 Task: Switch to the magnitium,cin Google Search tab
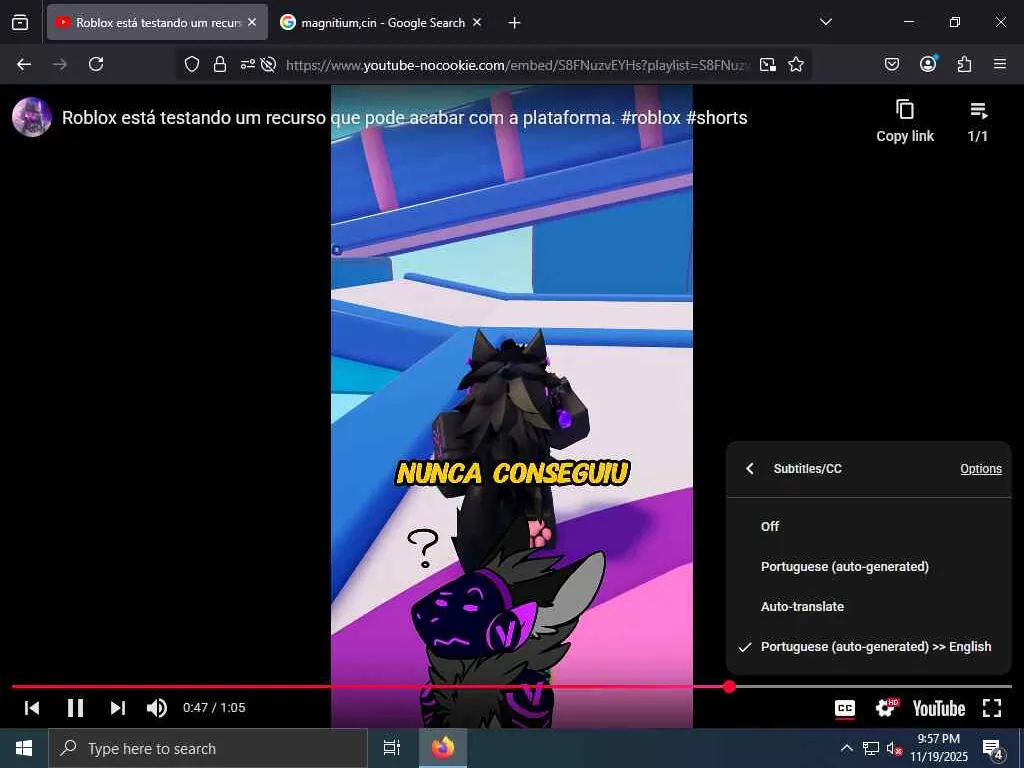pyautogui.click(x=382, y=22)
